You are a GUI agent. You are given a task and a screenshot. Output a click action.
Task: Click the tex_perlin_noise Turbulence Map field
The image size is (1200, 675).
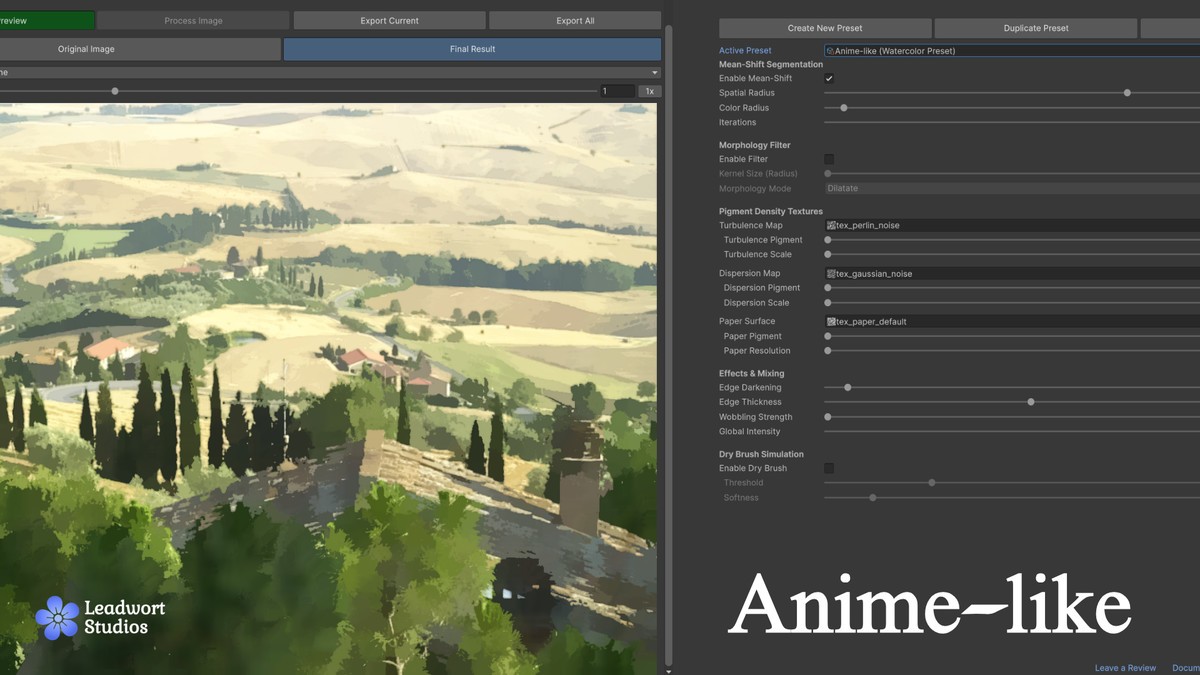point(1012,225)
